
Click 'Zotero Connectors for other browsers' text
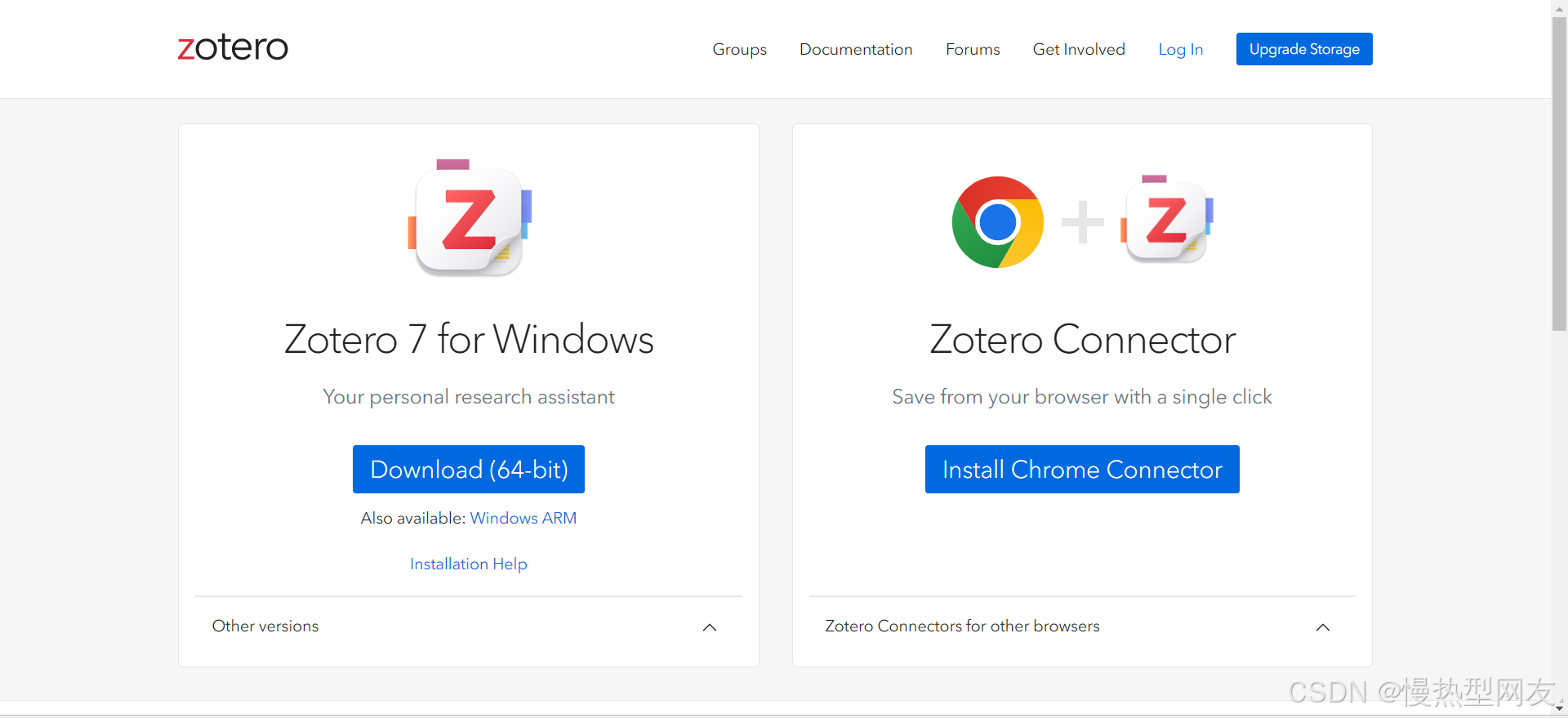(962, 626)
